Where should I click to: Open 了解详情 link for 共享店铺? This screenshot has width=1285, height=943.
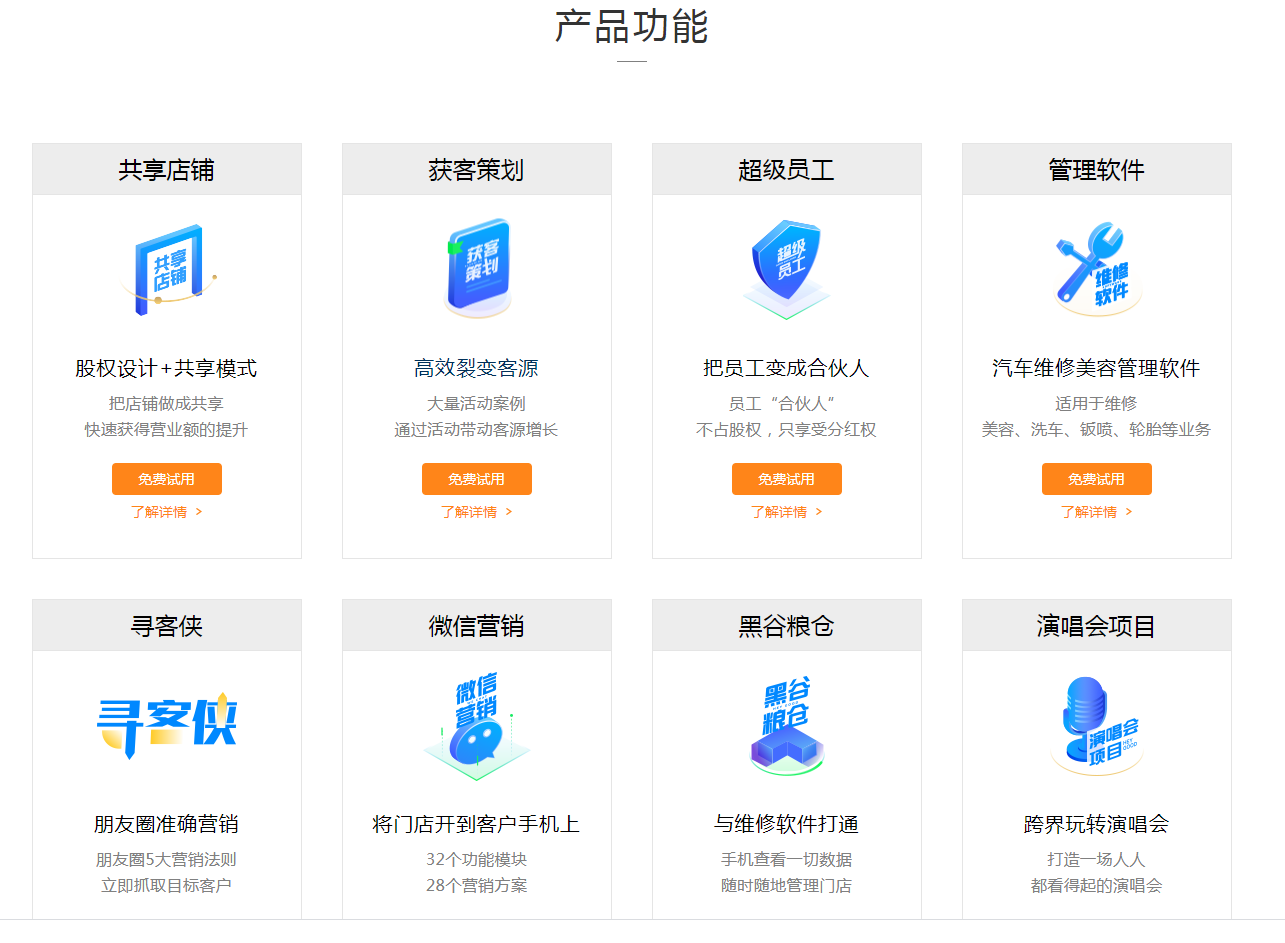tap(167, 512)
